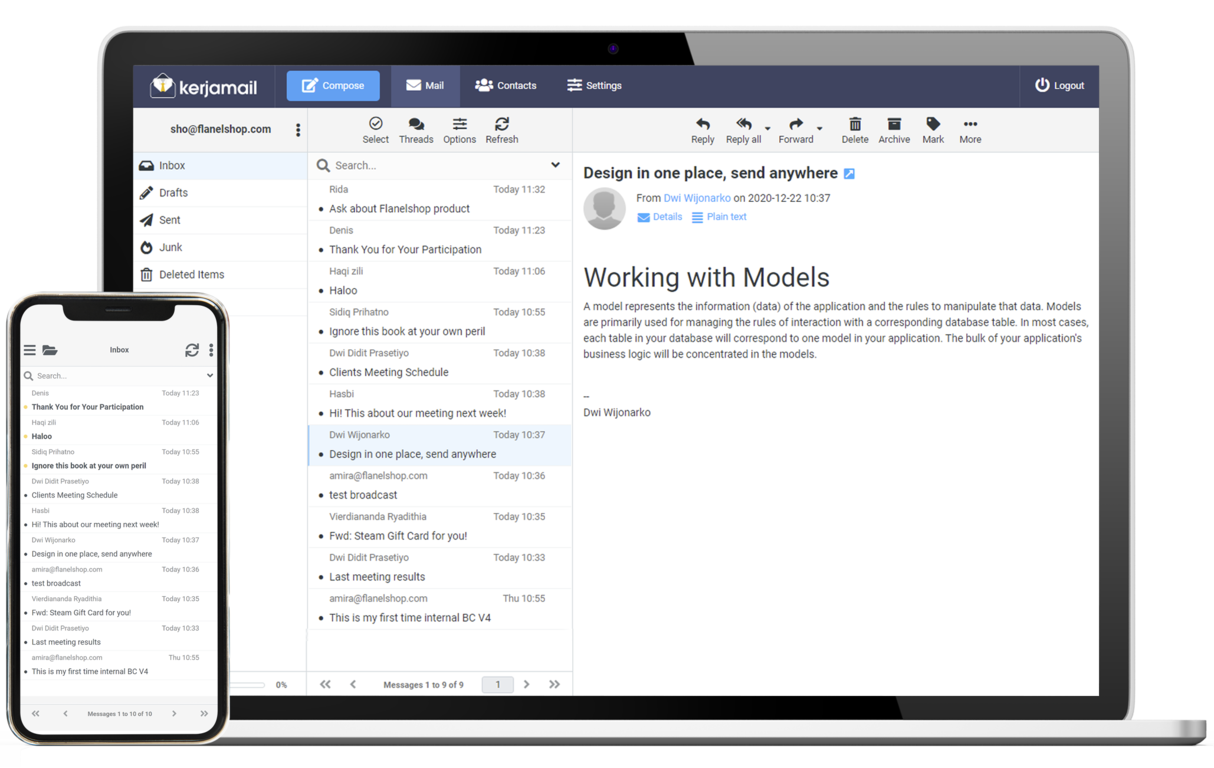Go to previous page in laptop list

point(353,685)
